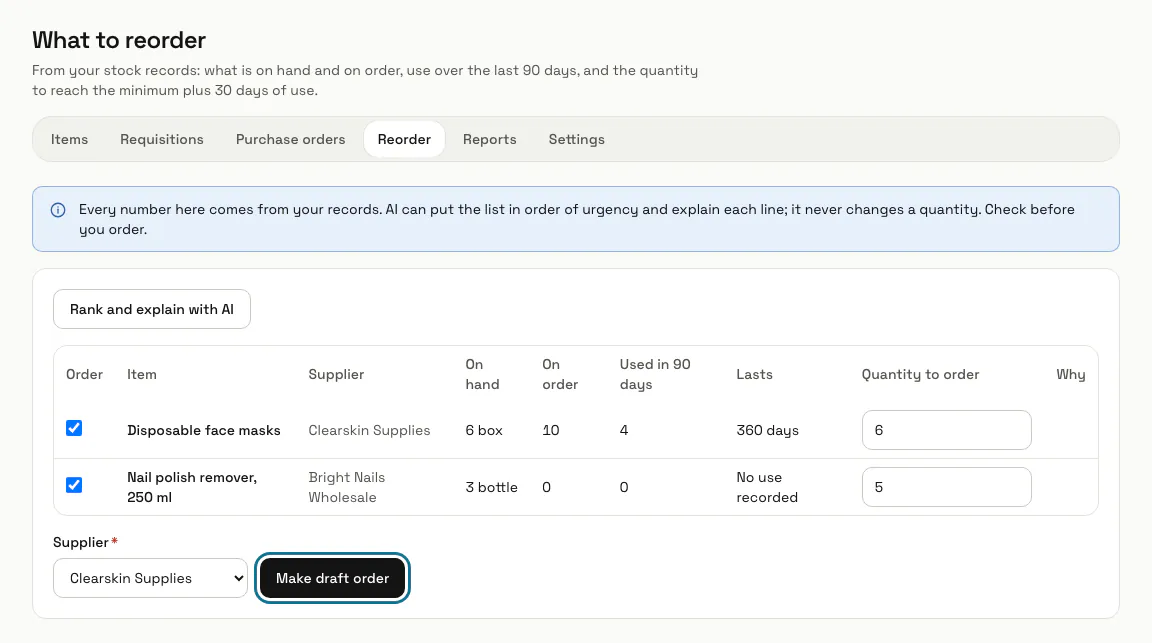
Task: Click the Used in 90 days column header
Action: 655,375
